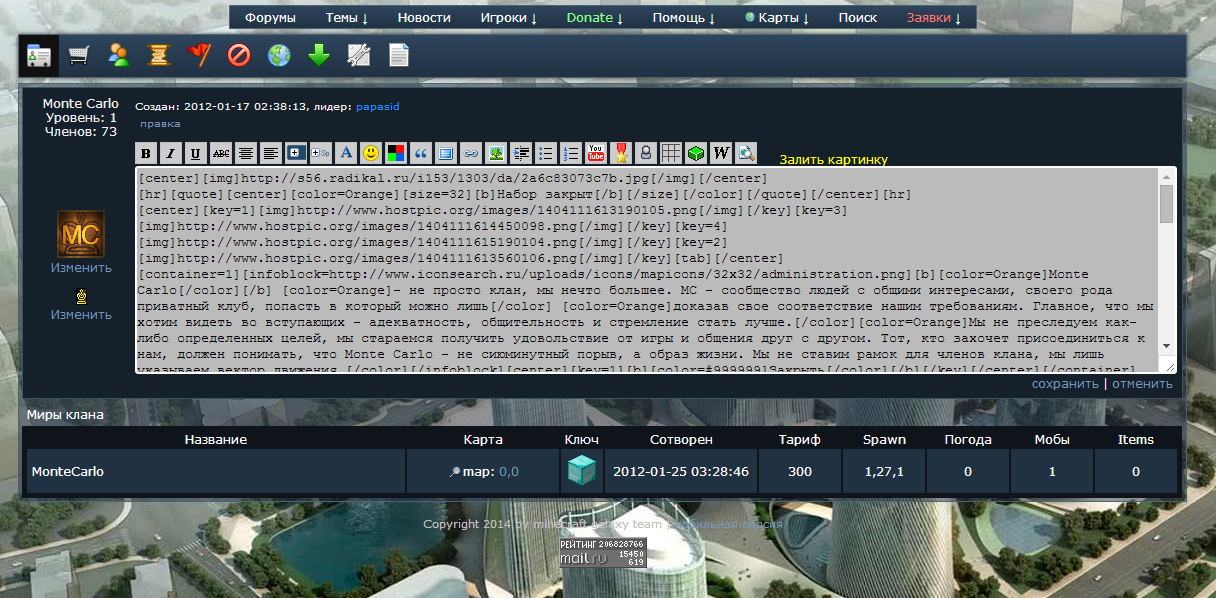Click the red prohibited sign icon

(239, 55)
